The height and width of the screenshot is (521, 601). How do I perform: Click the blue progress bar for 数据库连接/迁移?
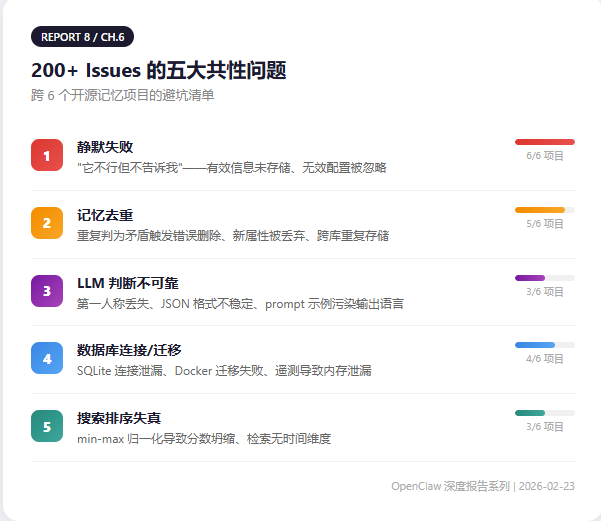click(544, 345)
